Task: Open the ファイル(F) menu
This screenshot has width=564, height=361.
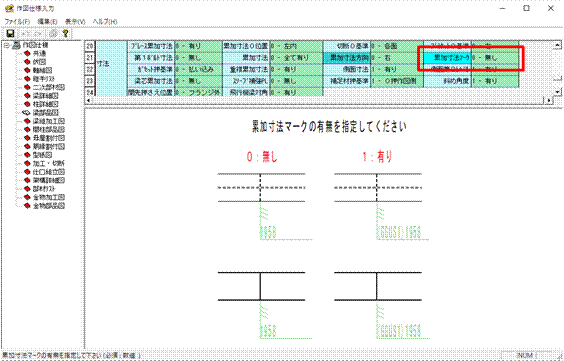Action: (x=17, y=22)
